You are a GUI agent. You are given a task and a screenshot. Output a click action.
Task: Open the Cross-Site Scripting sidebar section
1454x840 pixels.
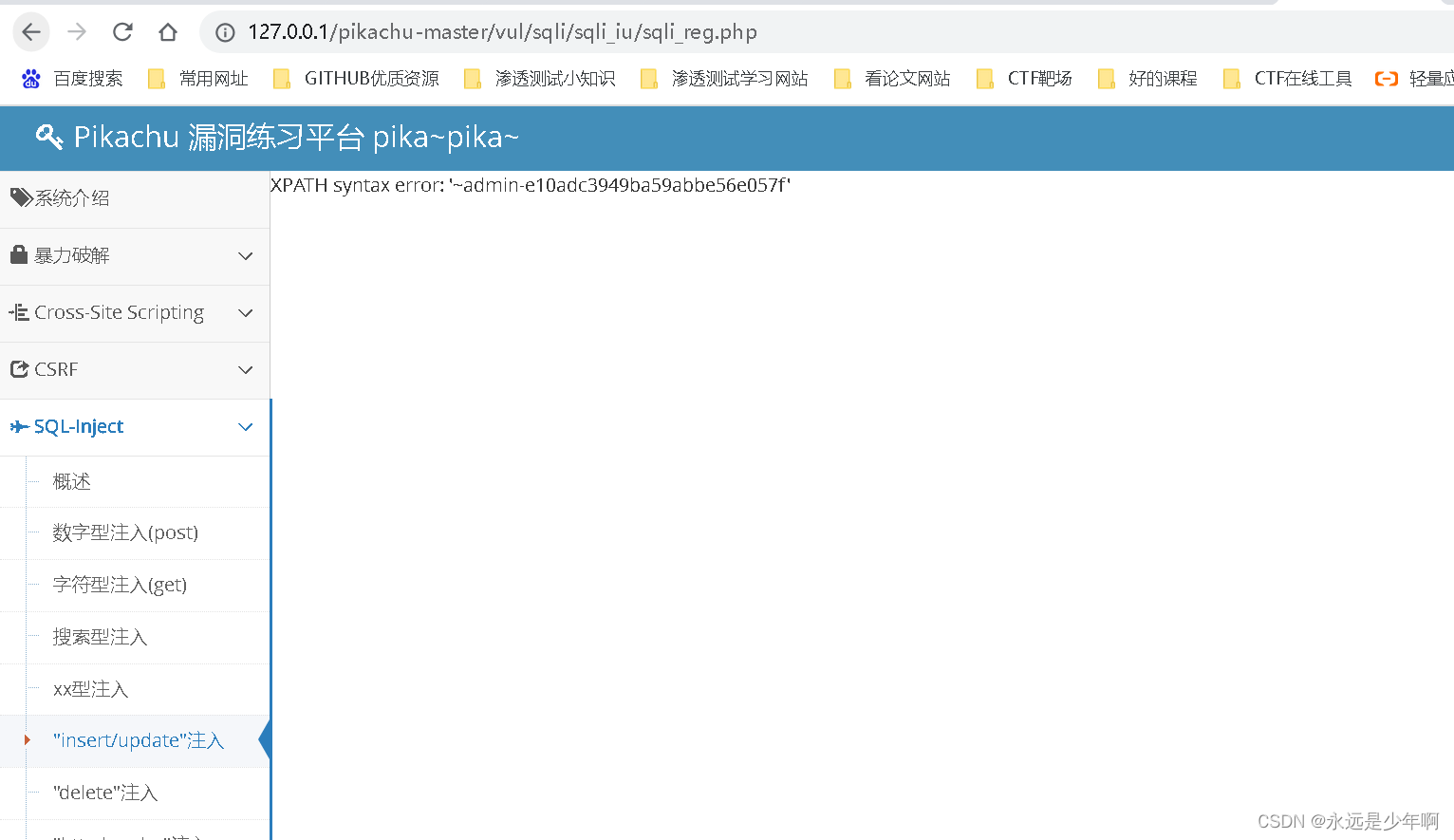click(x=135, y=313)
